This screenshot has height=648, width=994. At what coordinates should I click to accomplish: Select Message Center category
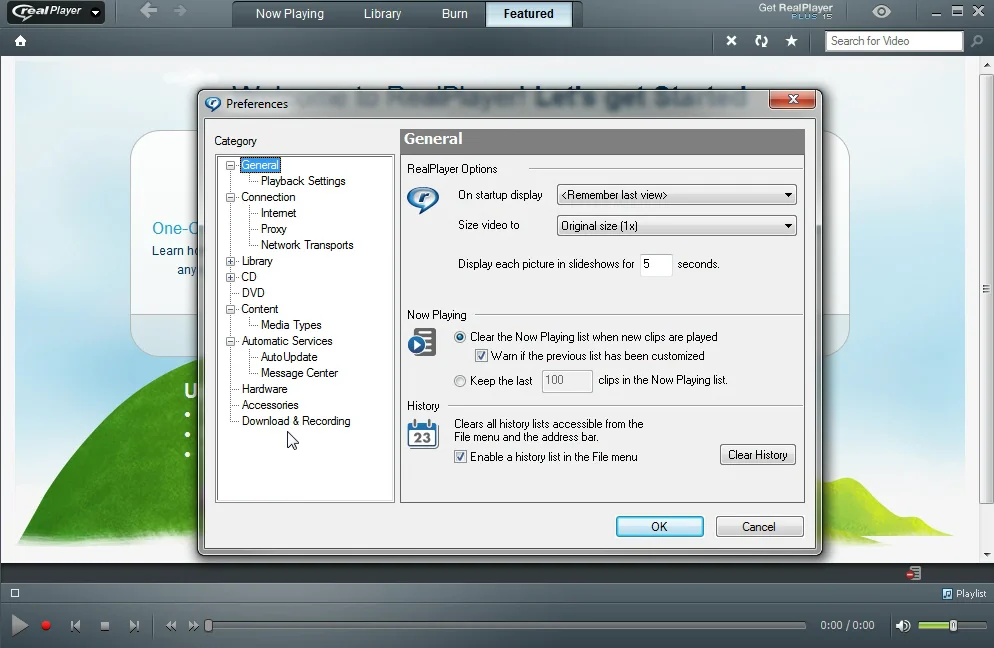[x=299, y=373]
